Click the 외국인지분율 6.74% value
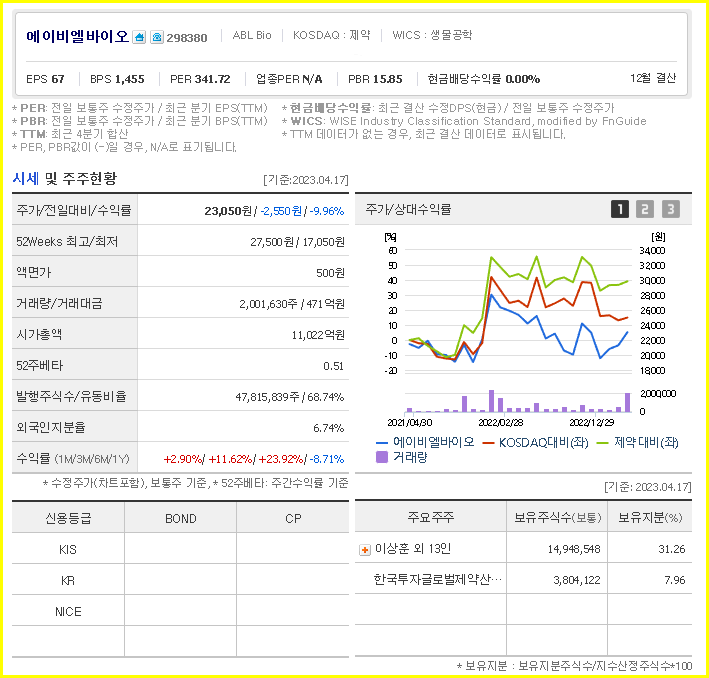 (329, 428)
